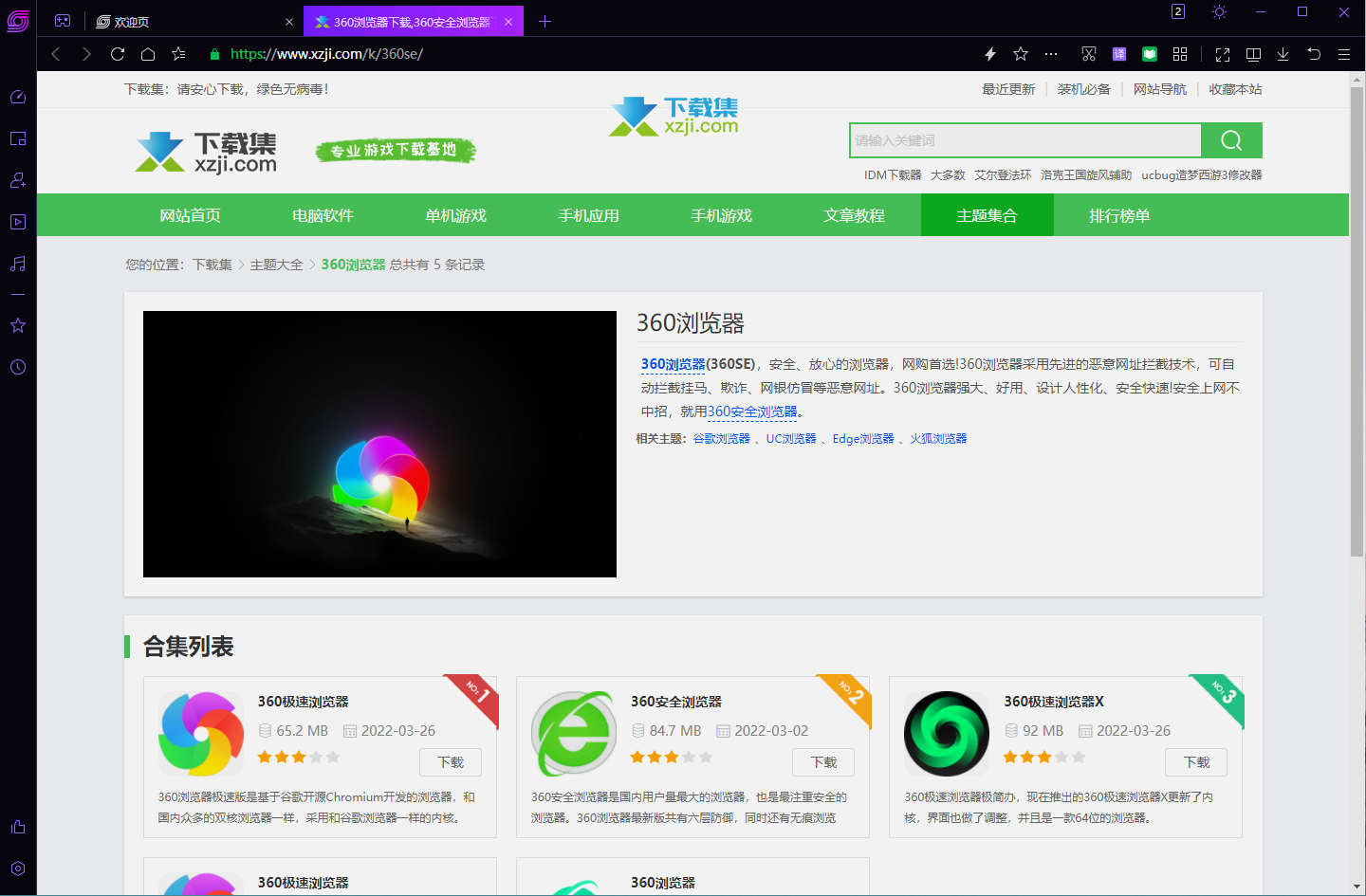The width and height of the screenshot is (1366, 896).
Task: Click the lightning speed mode icon
Action: pos(990,54)
